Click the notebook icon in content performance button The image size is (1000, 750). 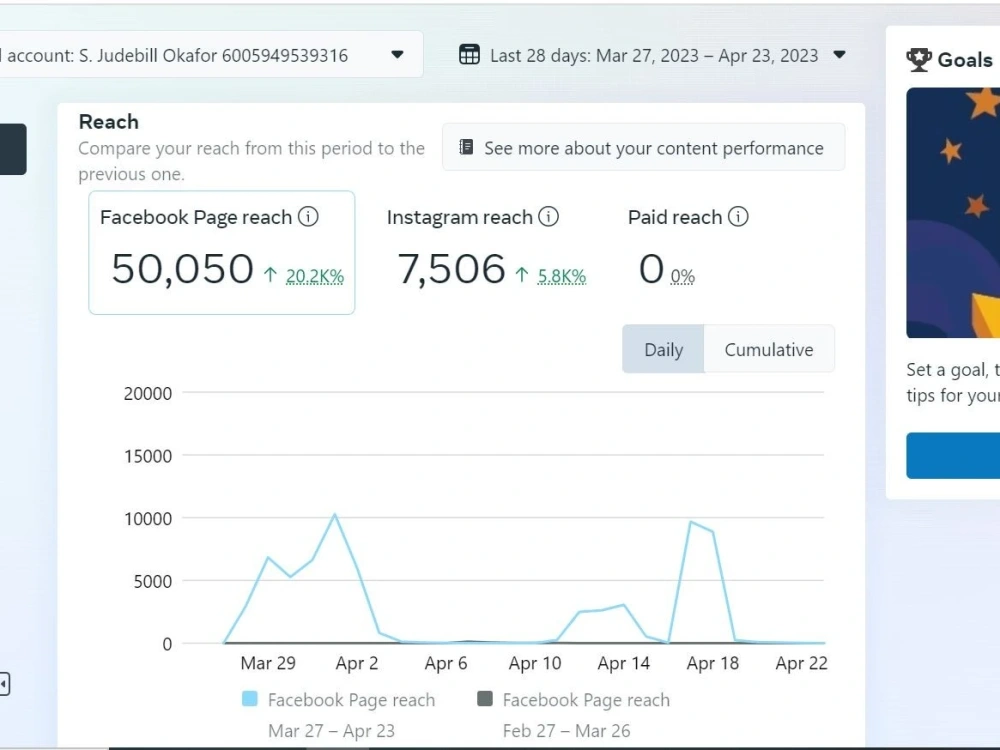466,147
